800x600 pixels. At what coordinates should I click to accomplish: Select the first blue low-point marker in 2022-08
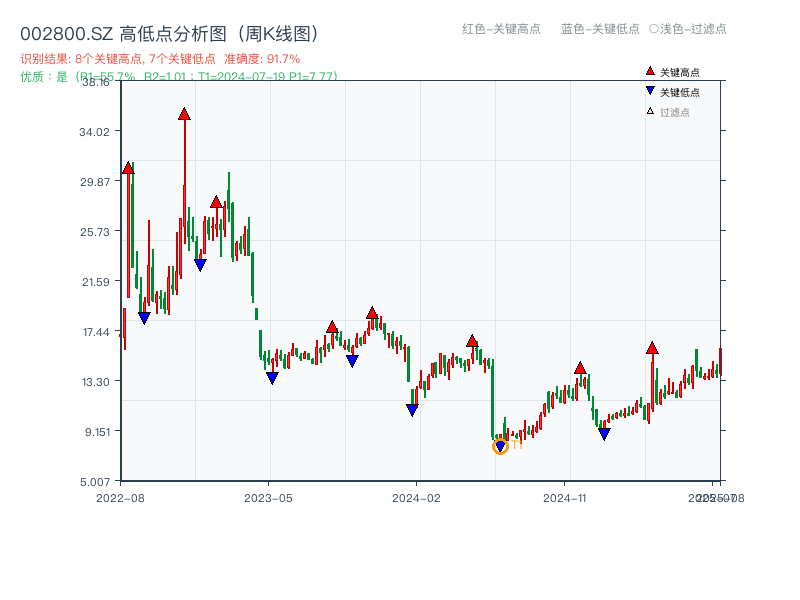[x=146, y=317]
